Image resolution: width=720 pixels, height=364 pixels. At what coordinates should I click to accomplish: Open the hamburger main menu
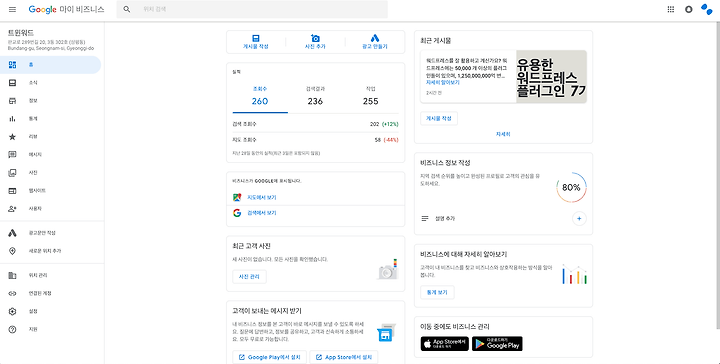pos(12,9)
